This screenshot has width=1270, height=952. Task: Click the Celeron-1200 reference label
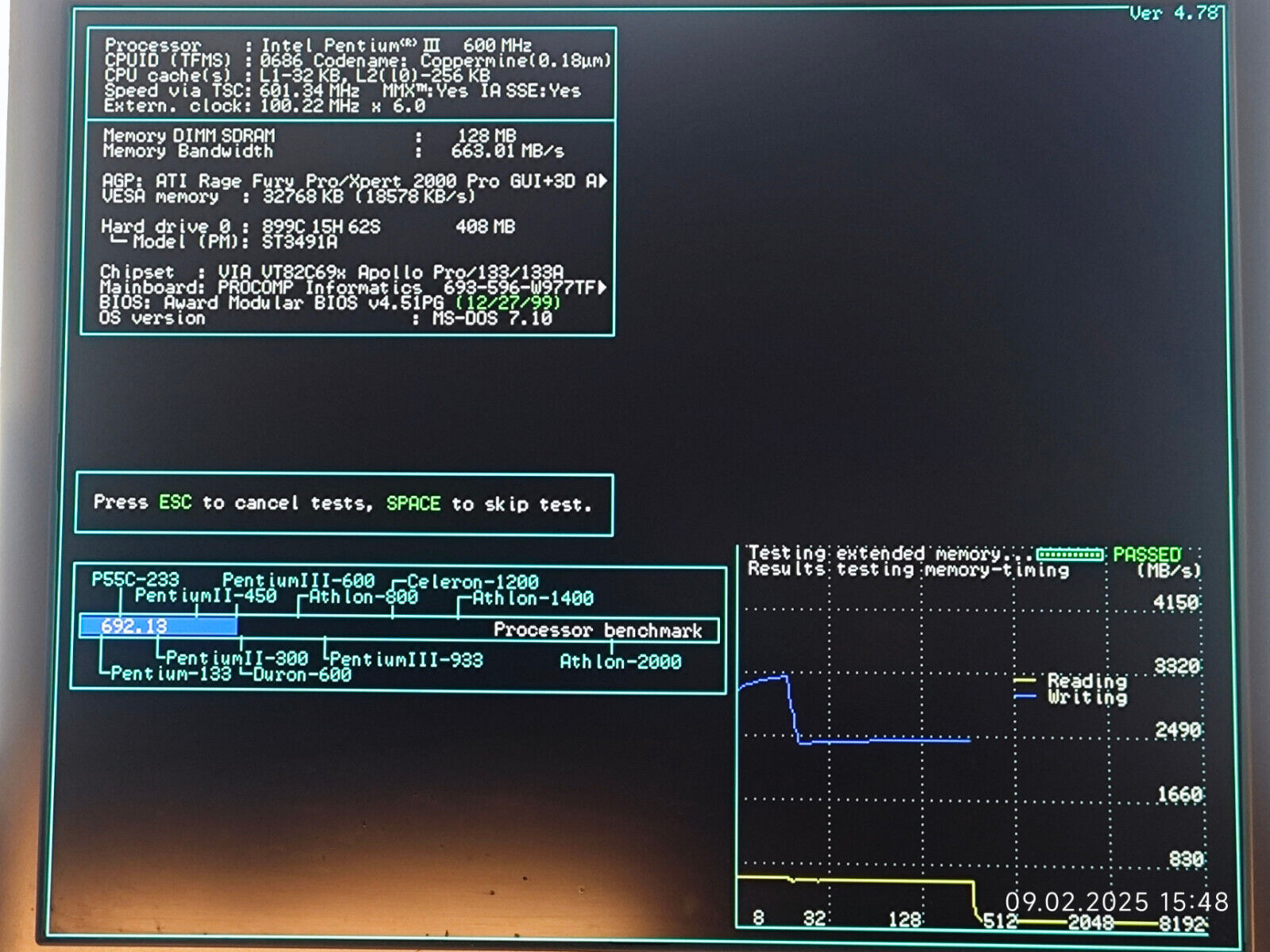(473, 582)
